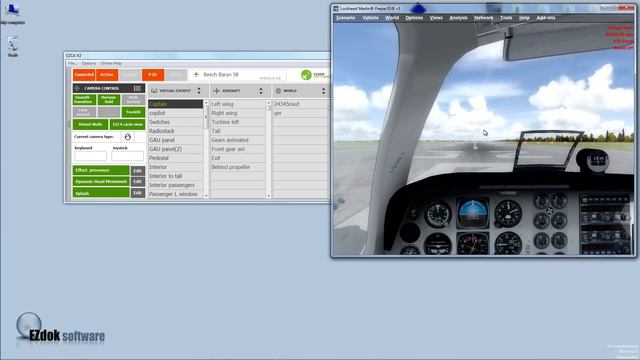This screenshot has height=360, width=640.
Task: Open the Network menu in Prepar3D
Action: pos(484,18)
